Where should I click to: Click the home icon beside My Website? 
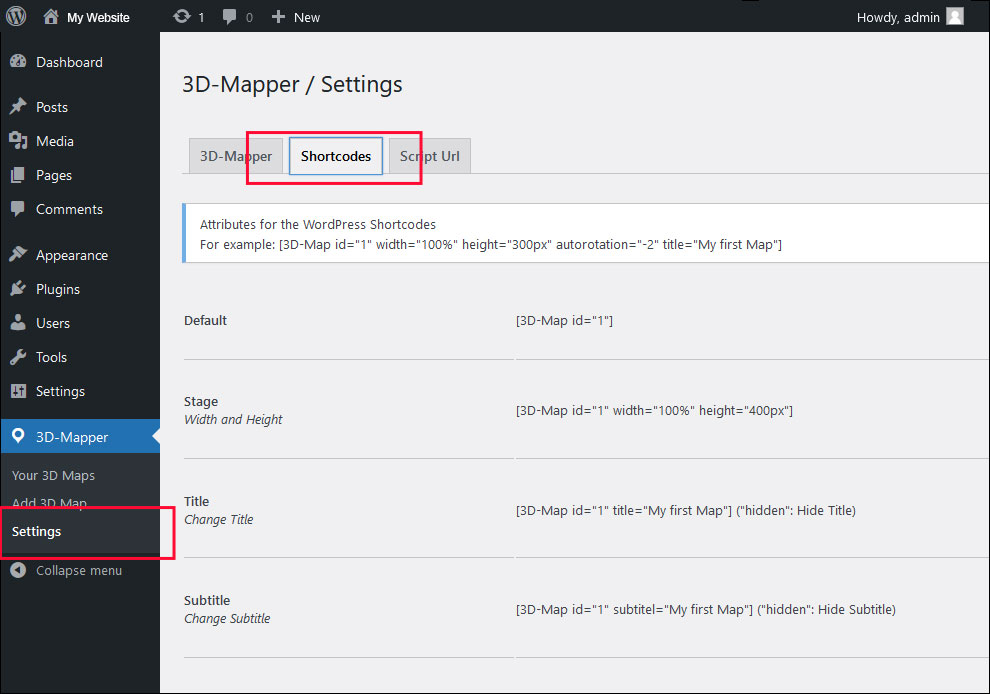[51, 16]
